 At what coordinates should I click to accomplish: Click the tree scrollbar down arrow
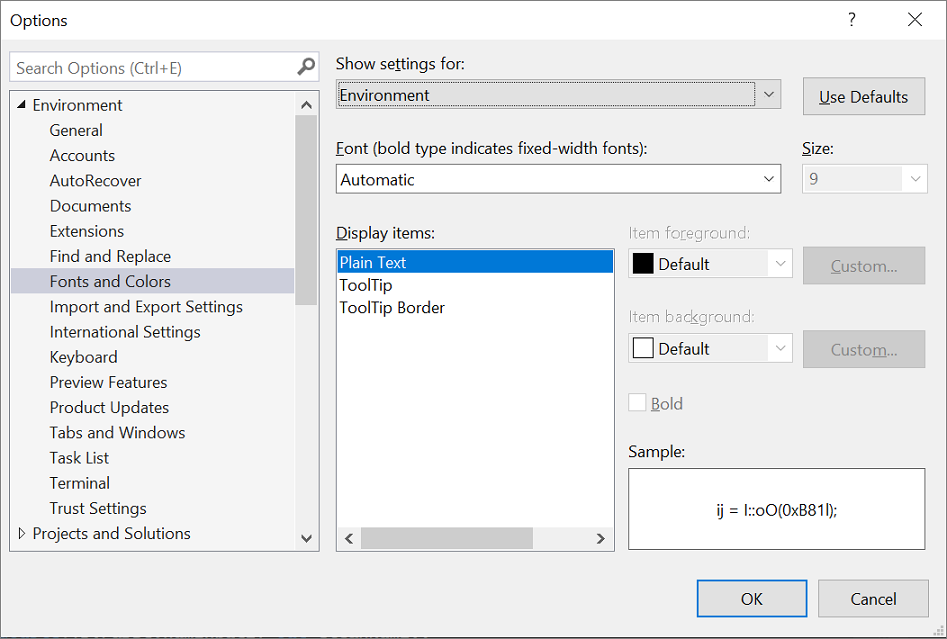pyautogui.click(x=307, y=538)
